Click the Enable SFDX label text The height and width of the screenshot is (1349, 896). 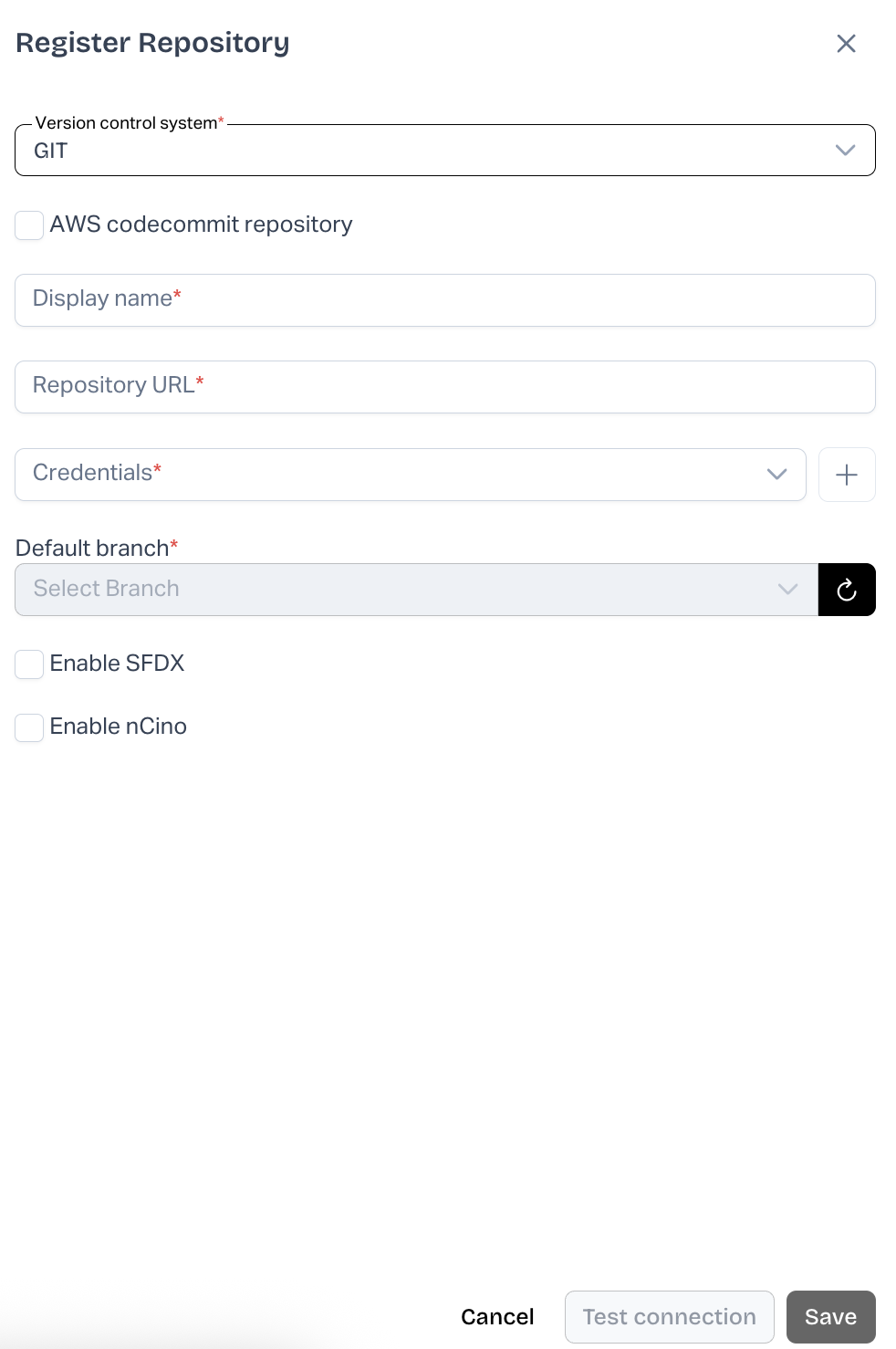click(117, 664)
